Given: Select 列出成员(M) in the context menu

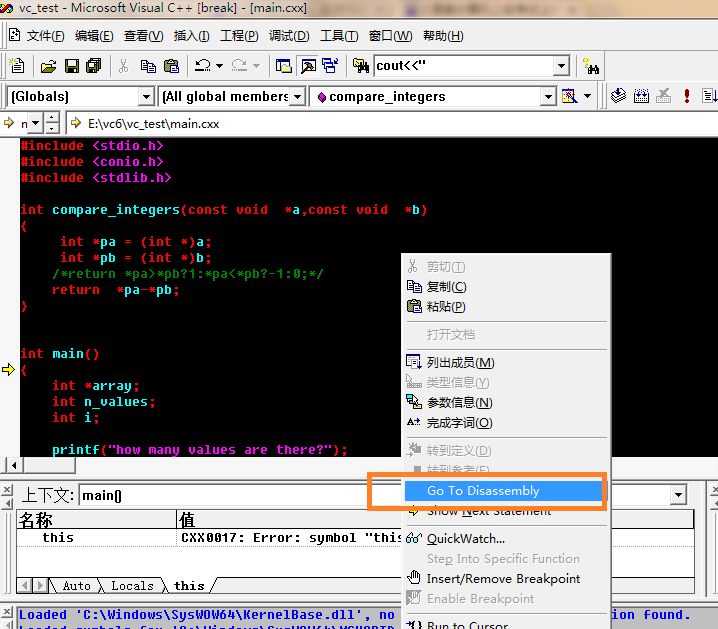Looking at the screenshot, I should [x=506, y=363].
